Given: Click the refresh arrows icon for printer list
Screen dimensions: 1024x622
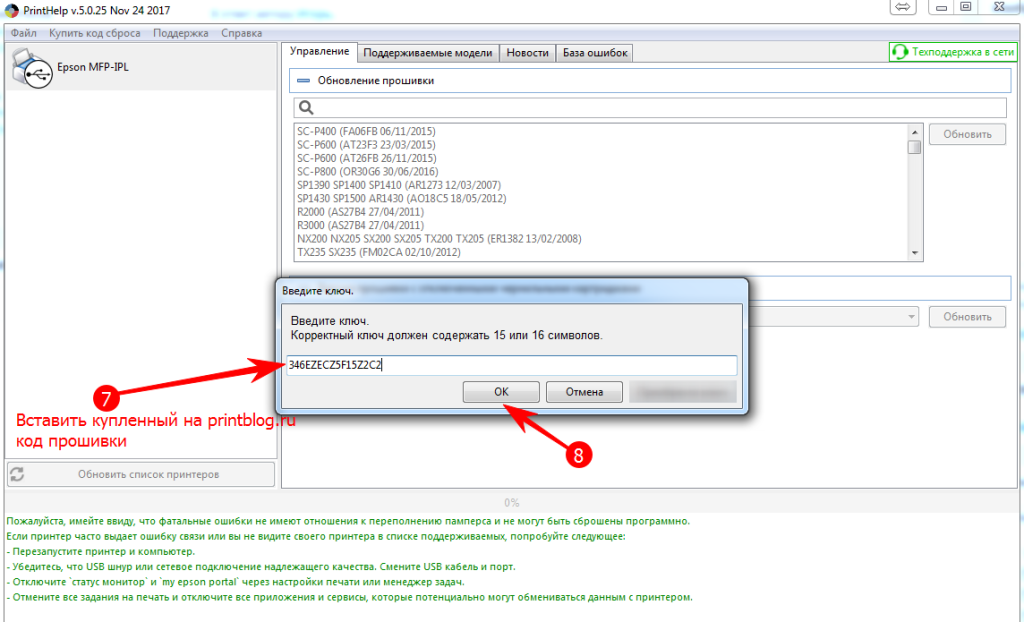Looking at the screenshot, I should coord(18,474).
